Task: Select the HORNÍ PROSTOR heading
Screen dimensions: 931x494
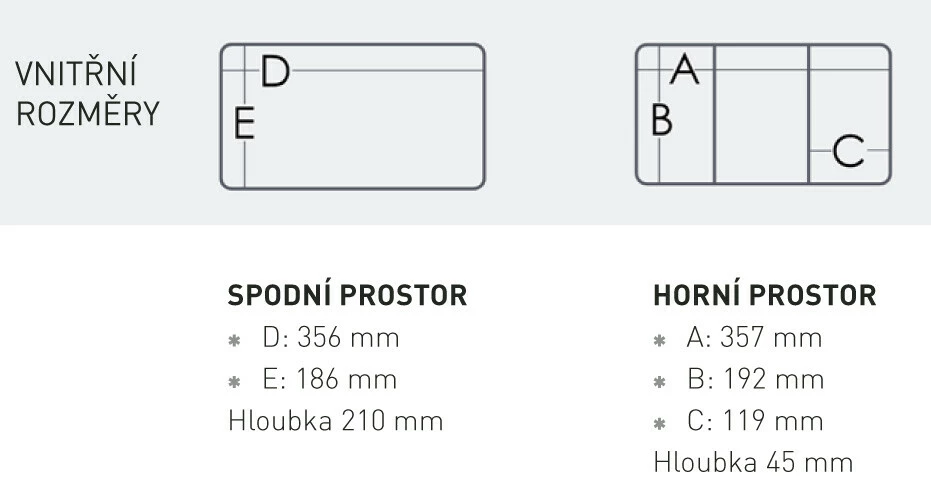Action: [x=764, y=296]
